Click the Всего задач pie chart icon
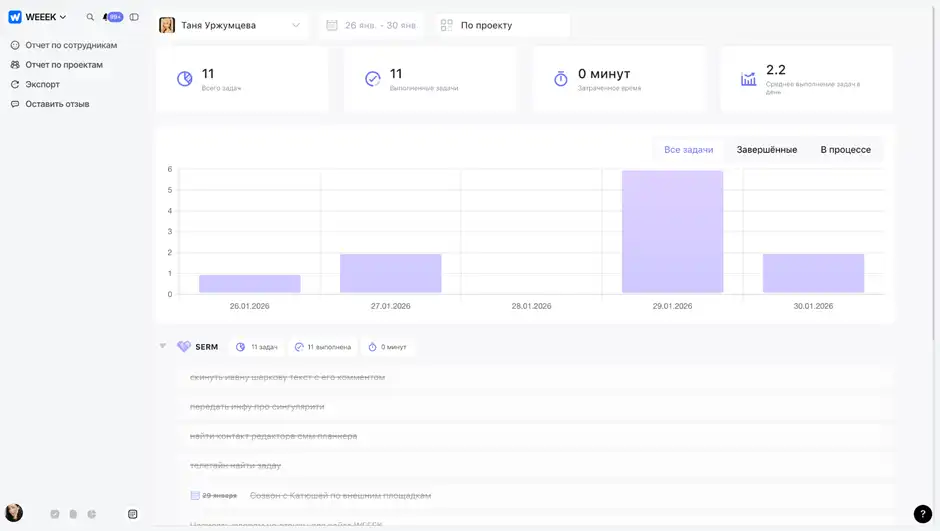The image size is (940, 531). click(185, 79)
